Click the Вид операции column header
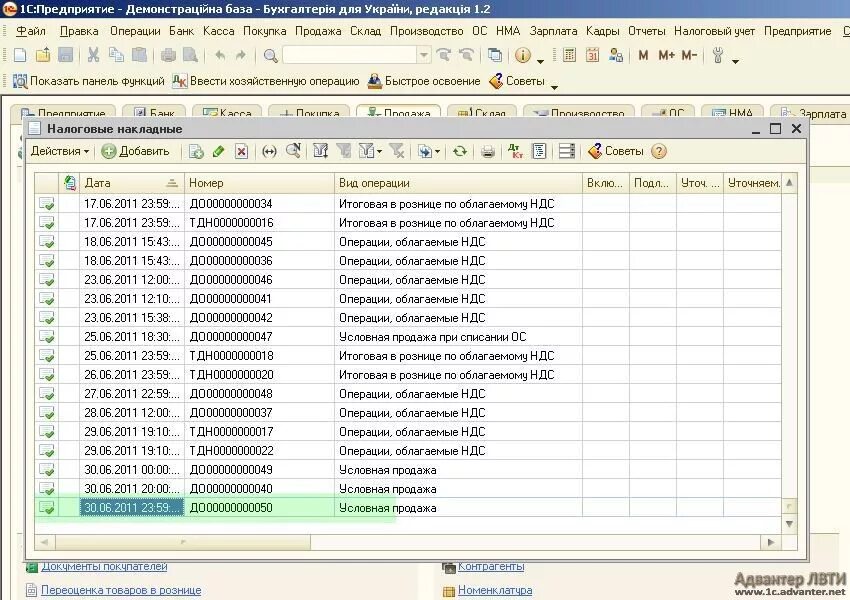Viewport: 850px width, 600px height. (458, 183)
